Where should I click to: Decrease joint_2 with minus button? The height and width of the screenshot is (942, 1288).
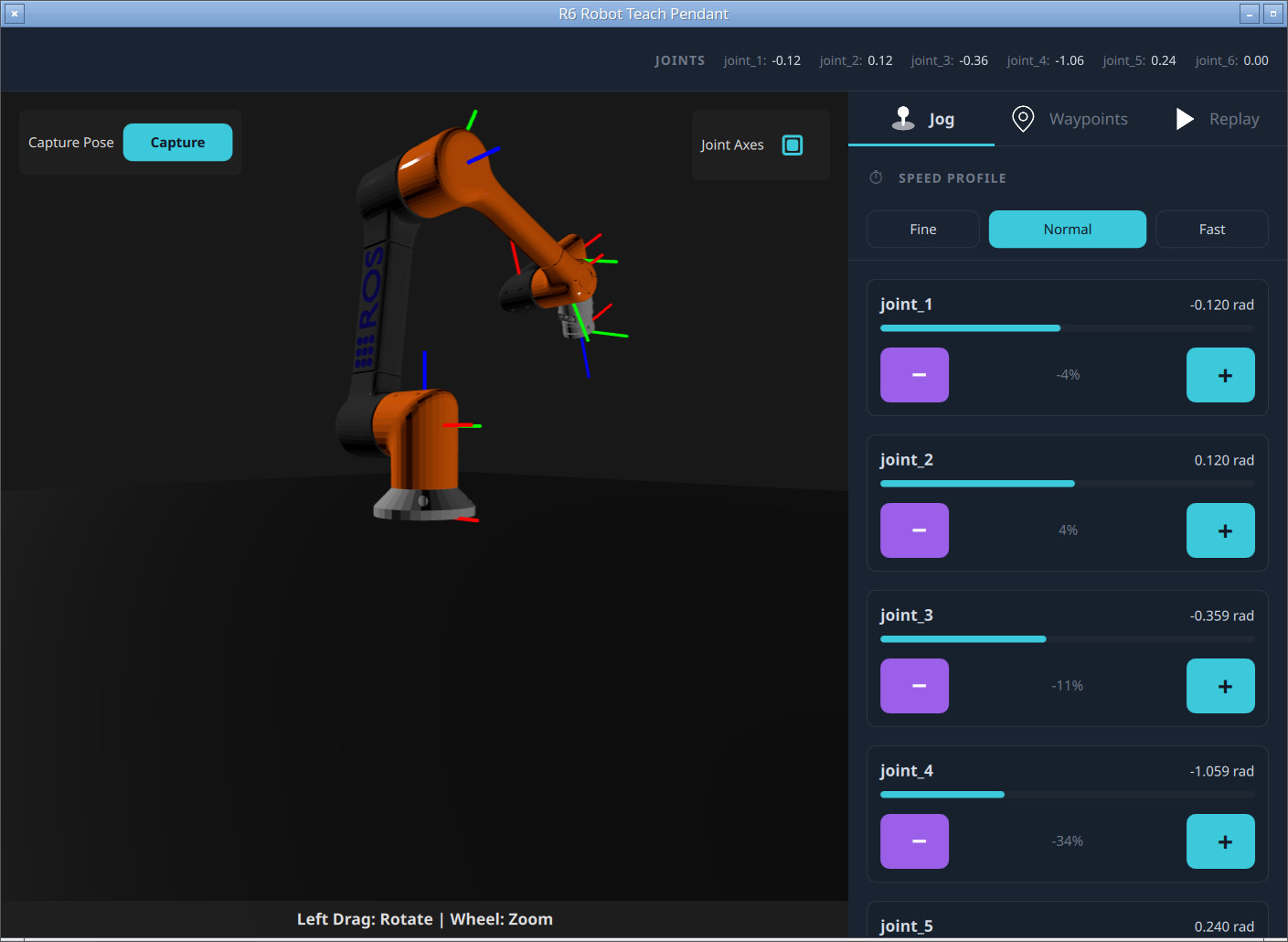[x=914, y=530]
